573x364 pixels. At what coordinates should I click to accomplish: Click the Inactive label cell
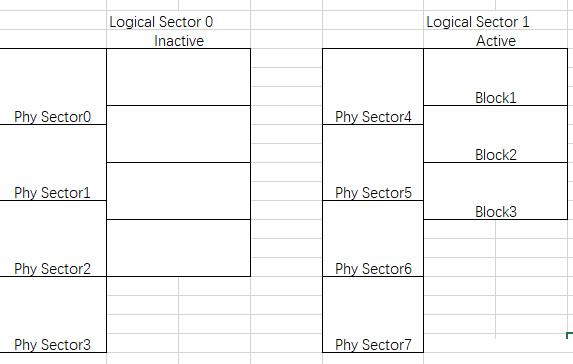point(179,41)
